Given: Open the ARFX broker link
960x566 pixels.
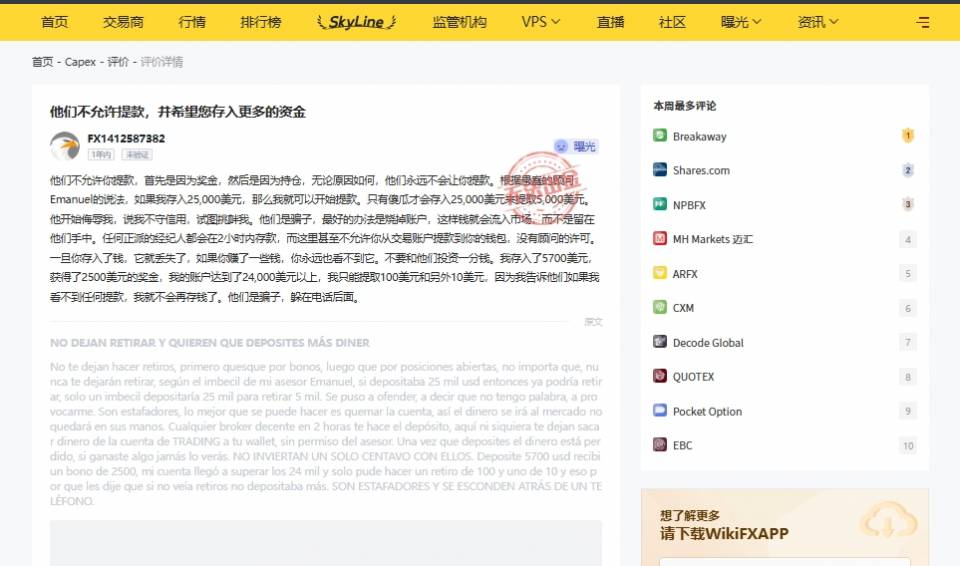Looking at the screenshot, I should [x=685, y=274].
